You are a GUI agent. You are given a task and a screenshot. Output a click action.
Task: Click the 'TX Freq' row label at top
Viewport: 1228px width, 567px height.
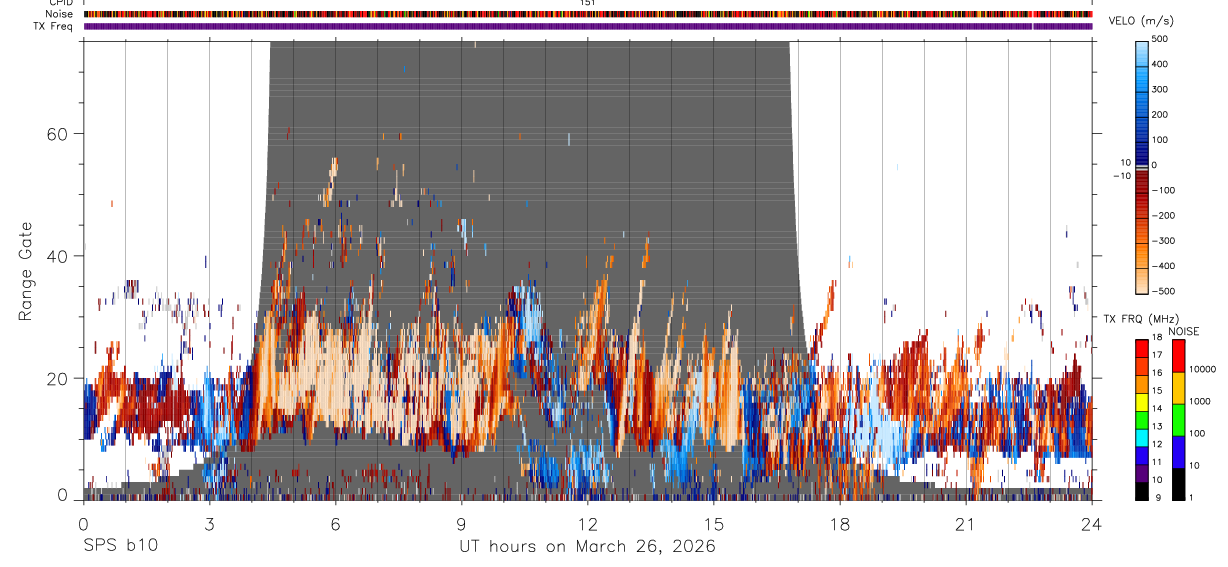coord(52,26)
